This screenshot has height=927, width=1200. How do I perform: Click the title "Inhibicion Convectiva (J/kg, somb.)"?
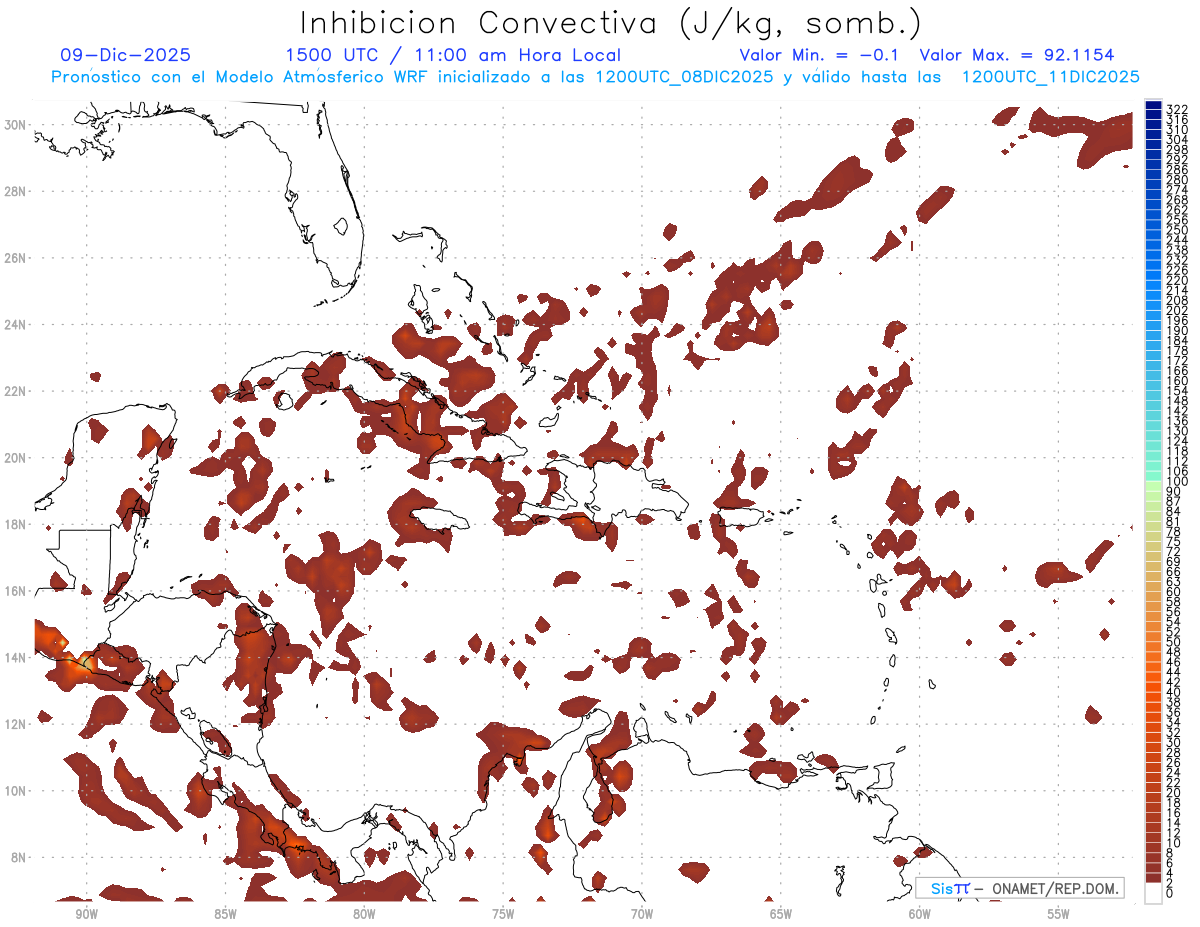[x=611, y=23]
